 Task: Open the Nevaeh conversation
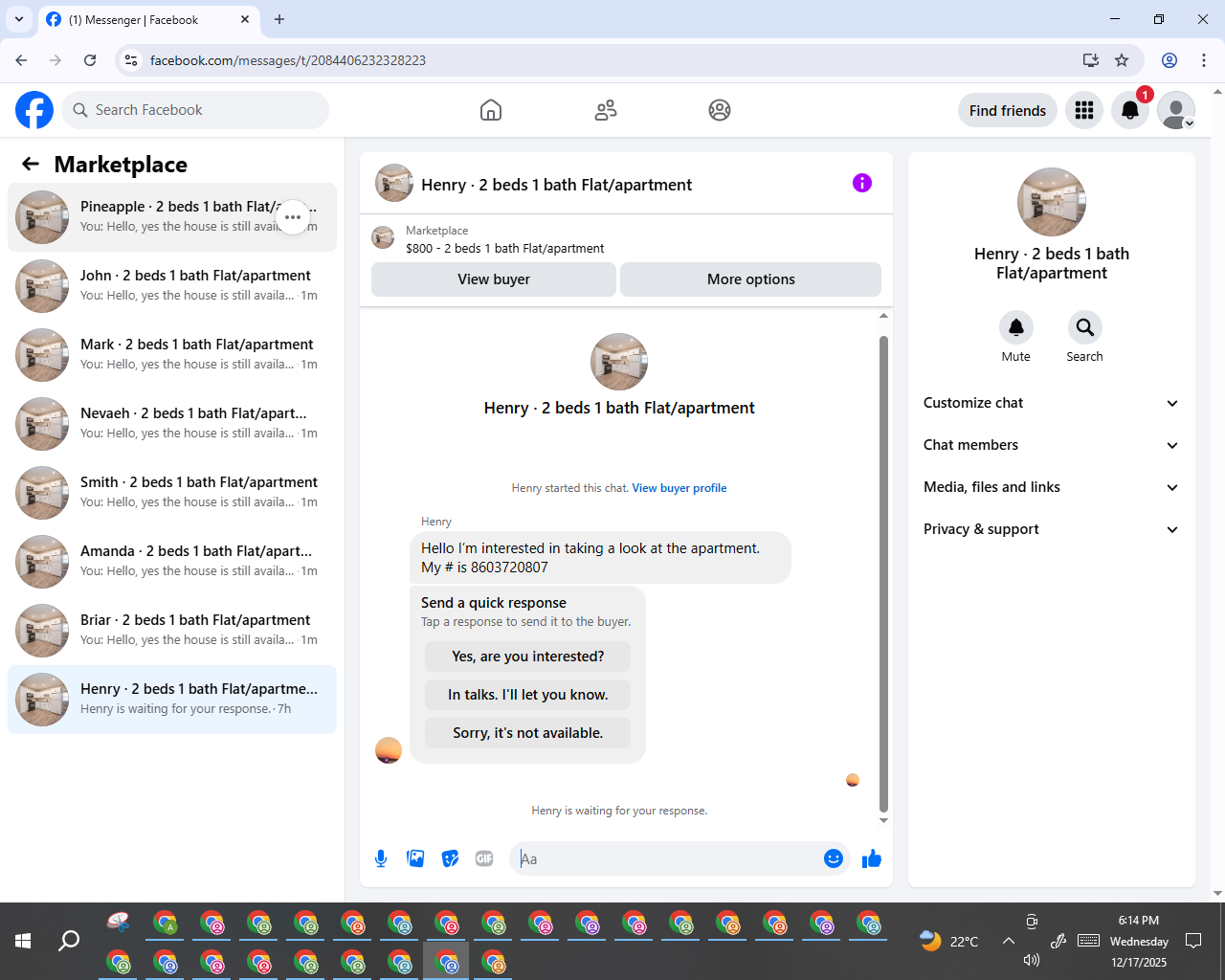click(x=172, y=424)
